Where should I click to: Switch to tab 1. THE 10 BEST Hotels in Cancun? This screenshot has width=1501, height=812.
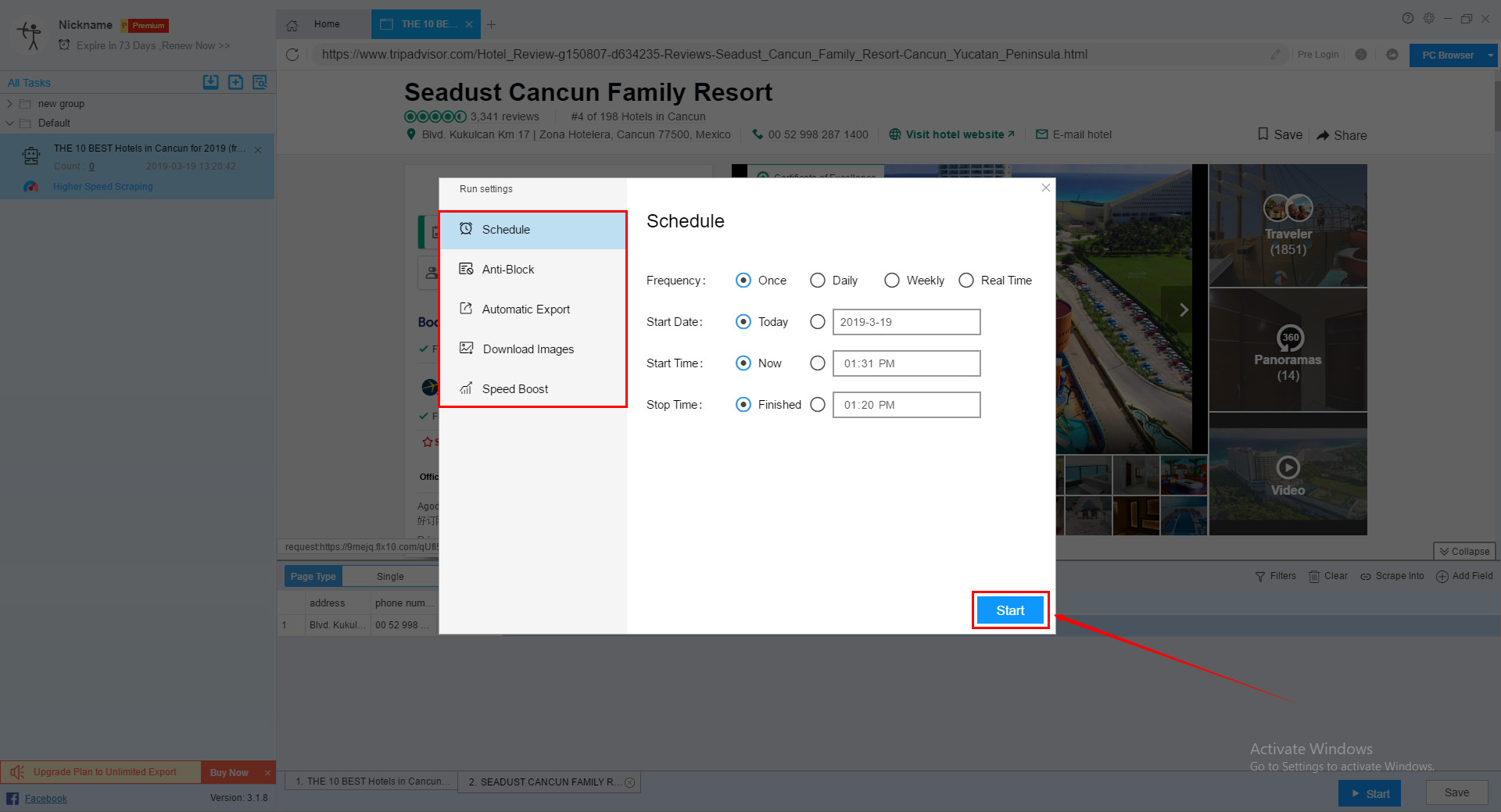point(372,782)
